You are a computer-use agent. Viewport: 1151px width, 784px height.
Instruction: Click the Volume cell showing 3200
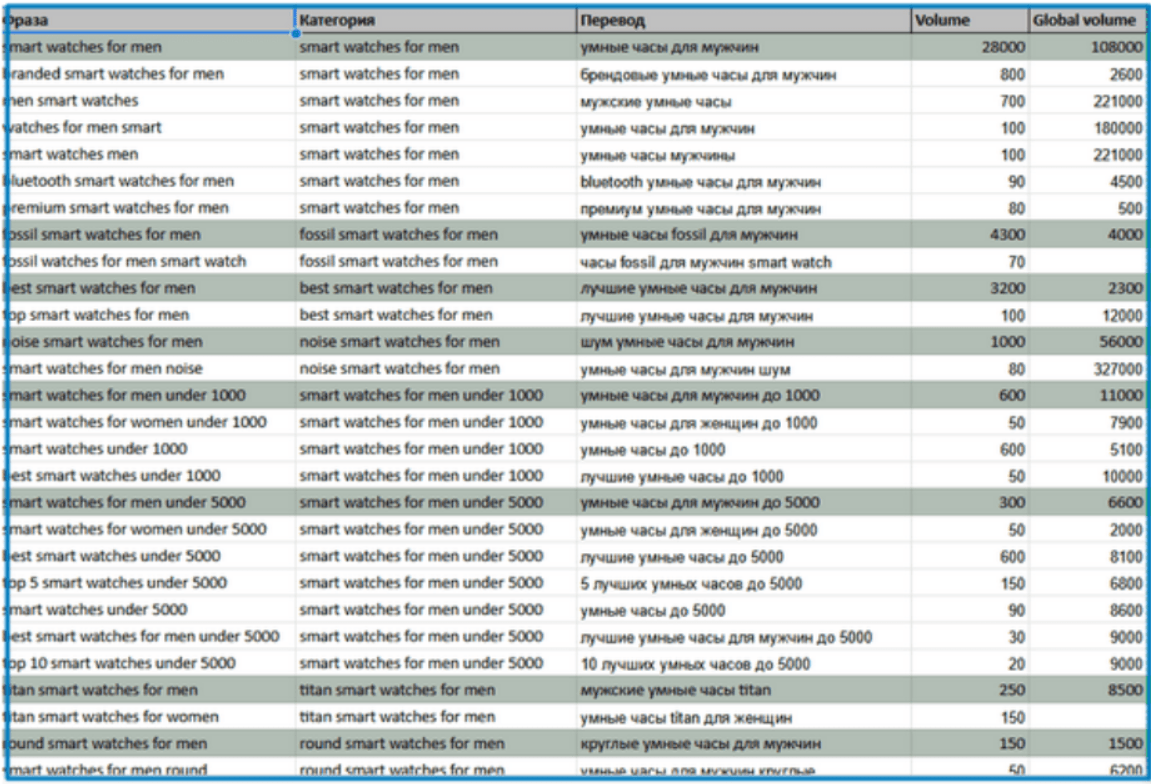tap(970, 288)
